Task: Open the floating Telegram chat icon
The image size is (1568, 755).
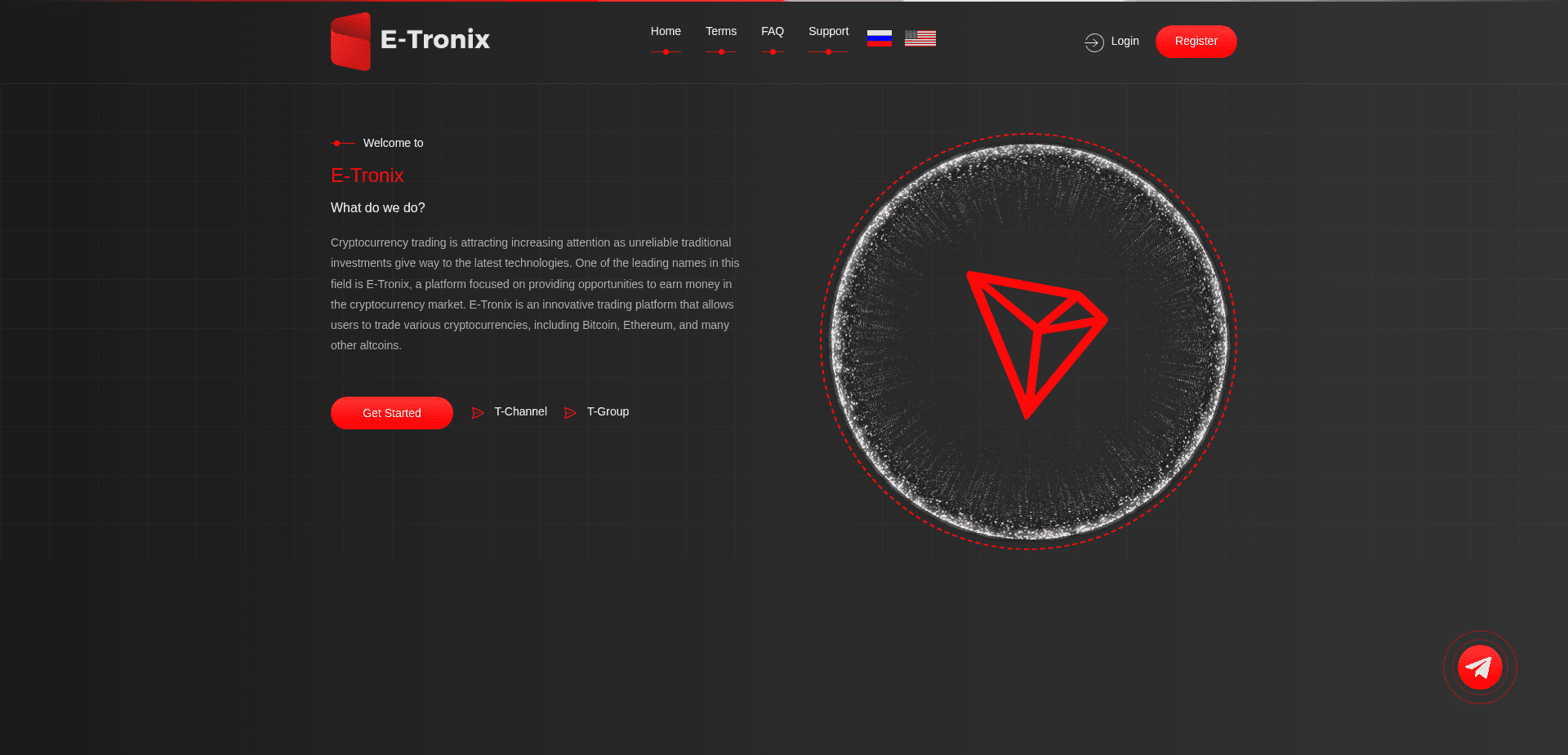Action: tap(1480, 667)
